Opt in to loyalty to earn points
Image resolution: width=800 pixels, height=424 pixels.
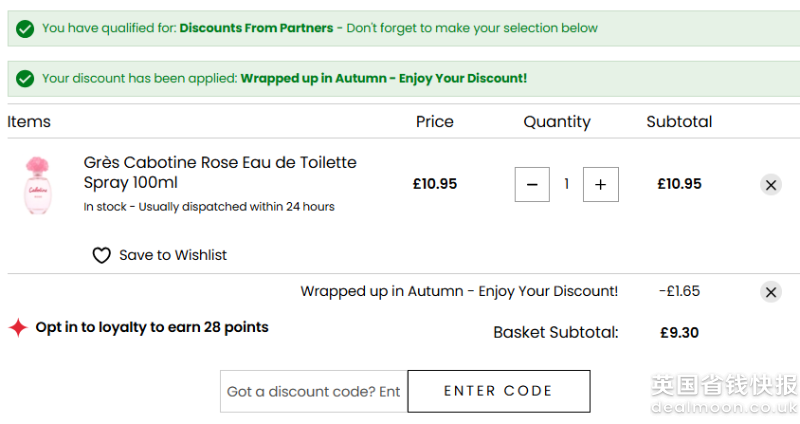[x=151, y=327]
